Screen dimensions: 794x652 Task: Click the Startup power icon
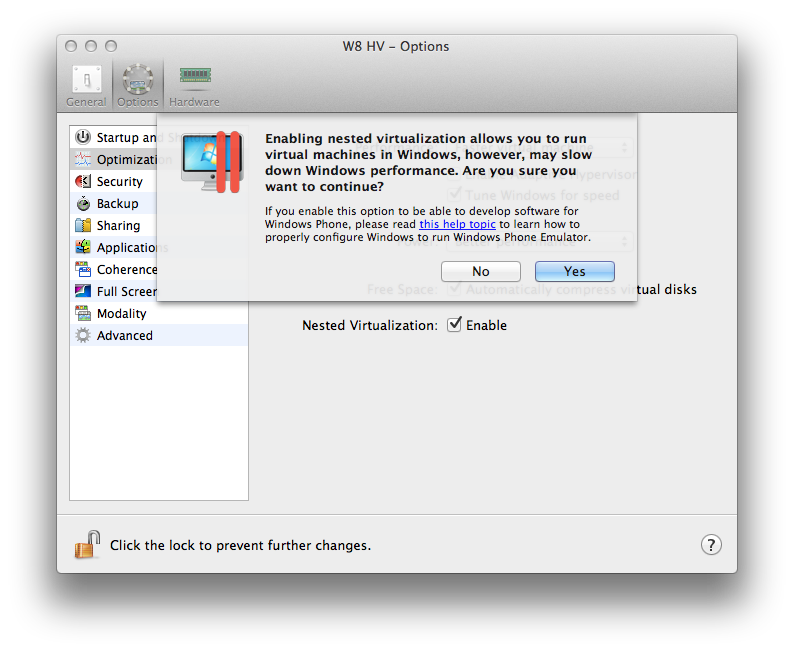coord(83,137)
